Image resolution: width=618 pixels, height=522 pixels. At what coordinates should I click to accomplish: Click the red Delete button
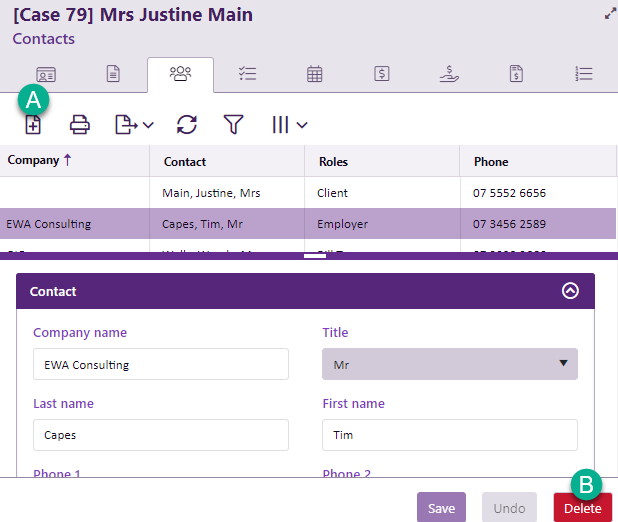582,508
